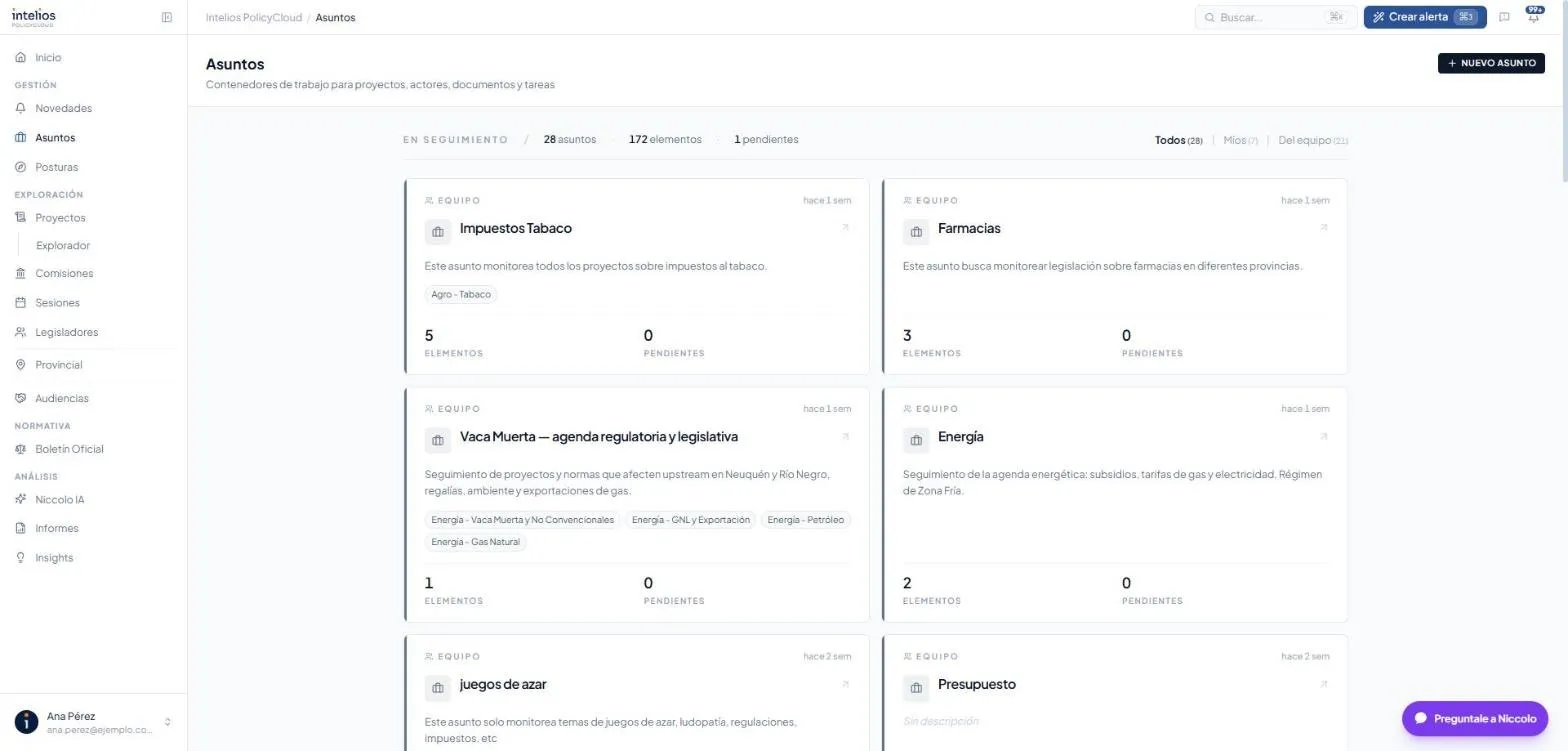Go to Intelios PolicyCloud breadcrumb link

click(x=253, y=17)
